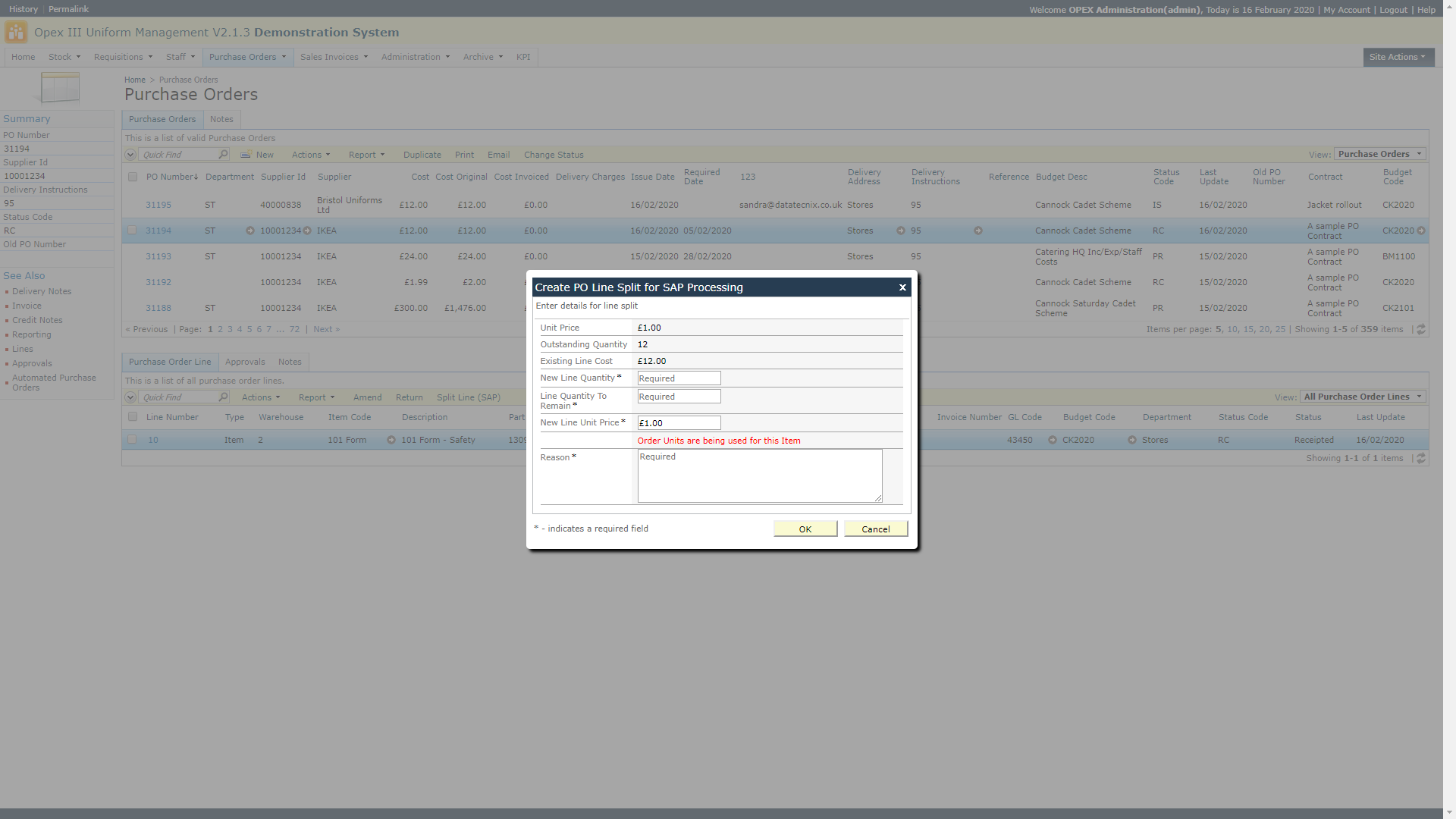Viewport: 1456px width, 819px height.
Task: Refresh the purchase orders list icon
Action: [1421, 330]
